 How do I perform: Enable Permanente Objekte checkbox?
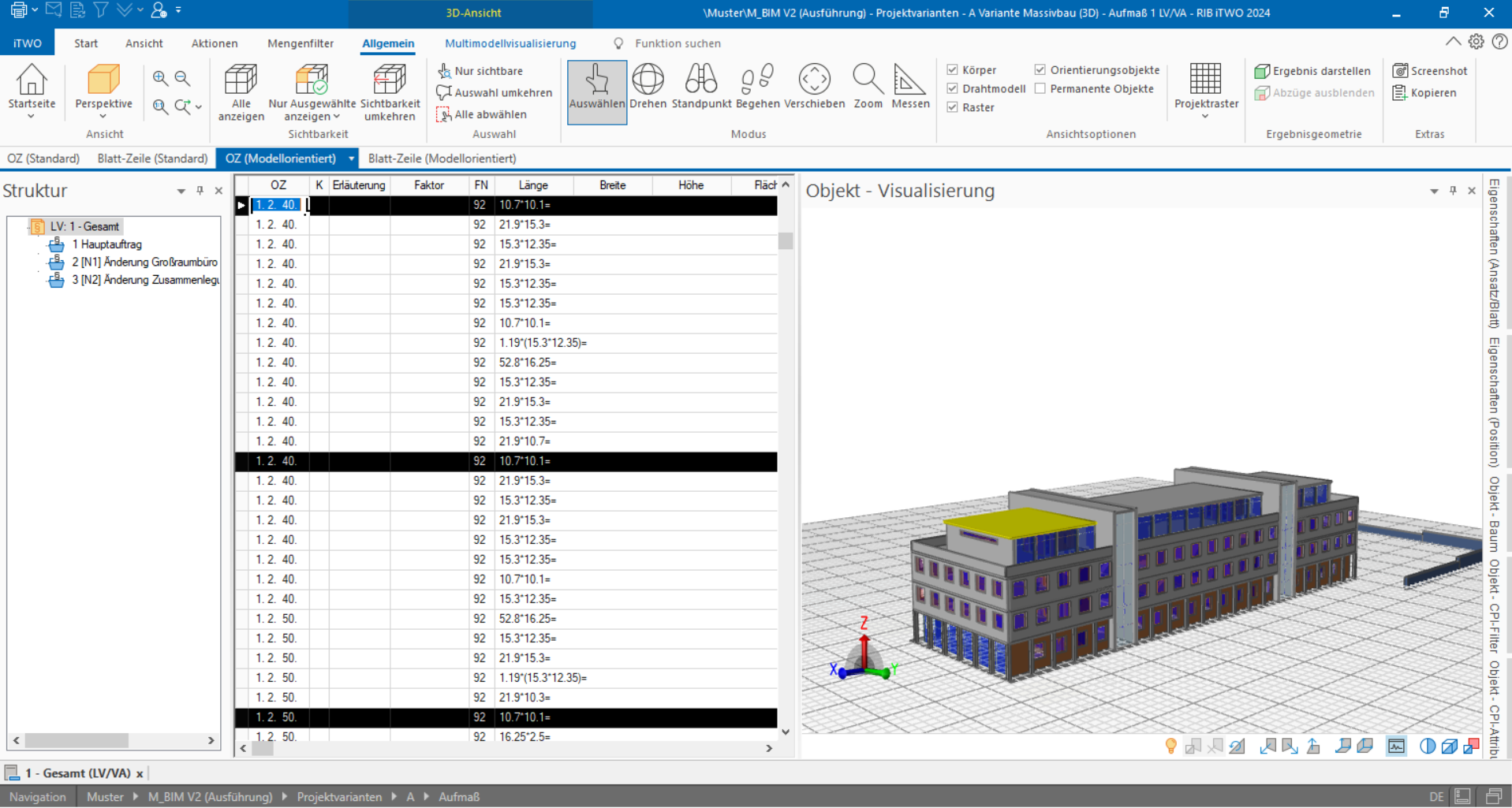point(1040,89)
